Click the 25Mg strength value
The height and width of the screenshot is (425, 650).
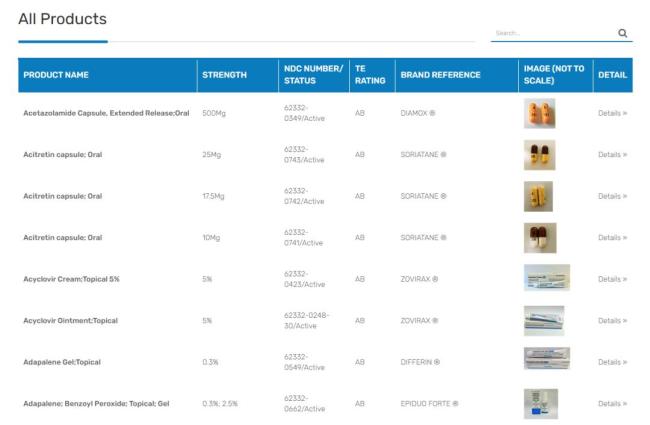point(211,155)
